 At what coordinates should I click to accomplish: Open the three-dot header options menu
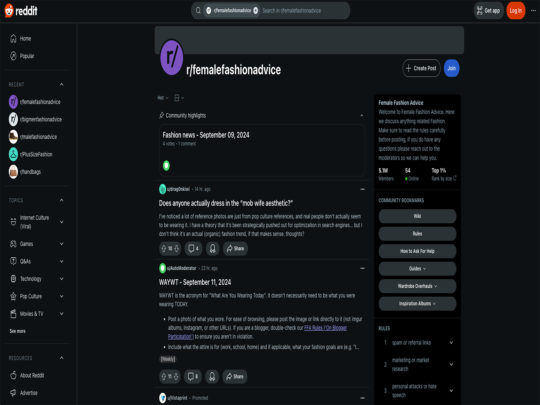click(533, 11)
